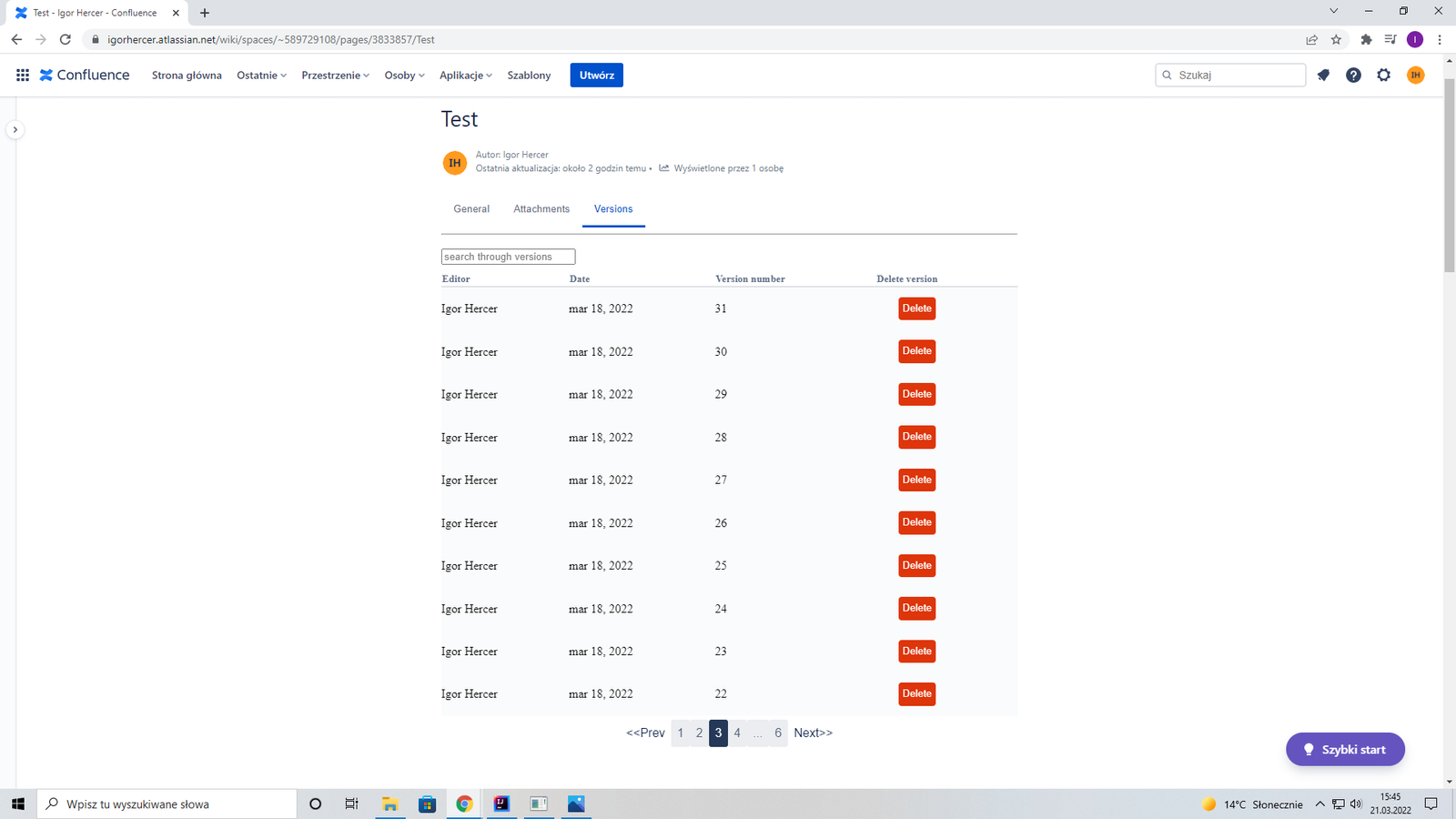Switch to the General tab
The width and height of the screenshot is (1456, 819).
tap(471, 209)
